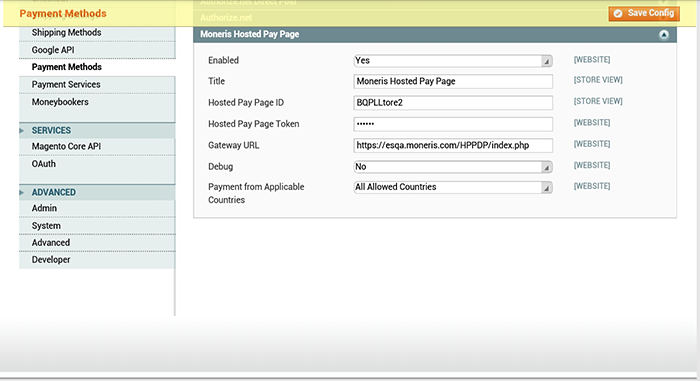Click the SERVICES section header
Viewport: 700px width, 381px height.
(x=97, y=130)
